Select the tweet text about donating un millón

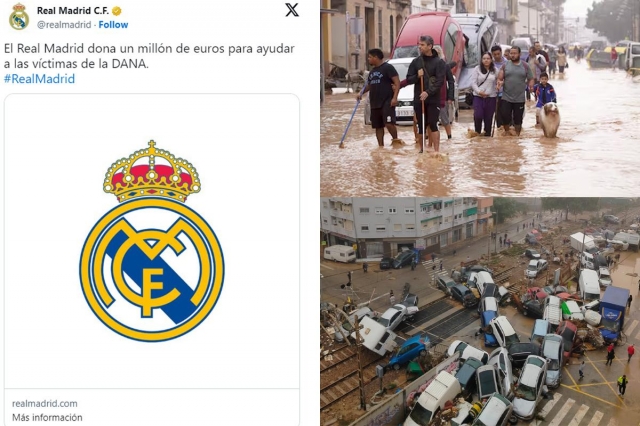click(149, 56)
